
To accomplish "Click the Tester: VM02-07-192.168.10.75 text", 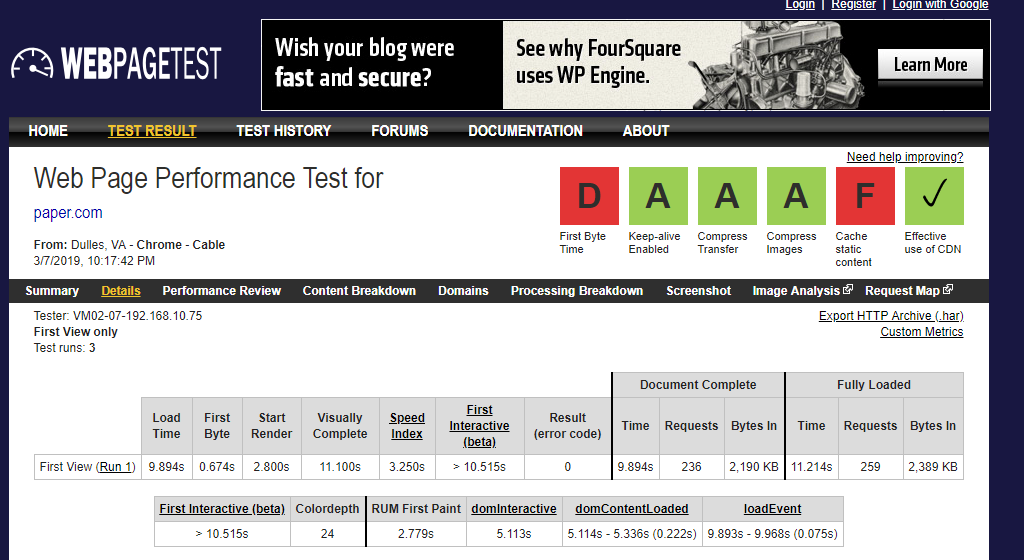I will (118, 316).
